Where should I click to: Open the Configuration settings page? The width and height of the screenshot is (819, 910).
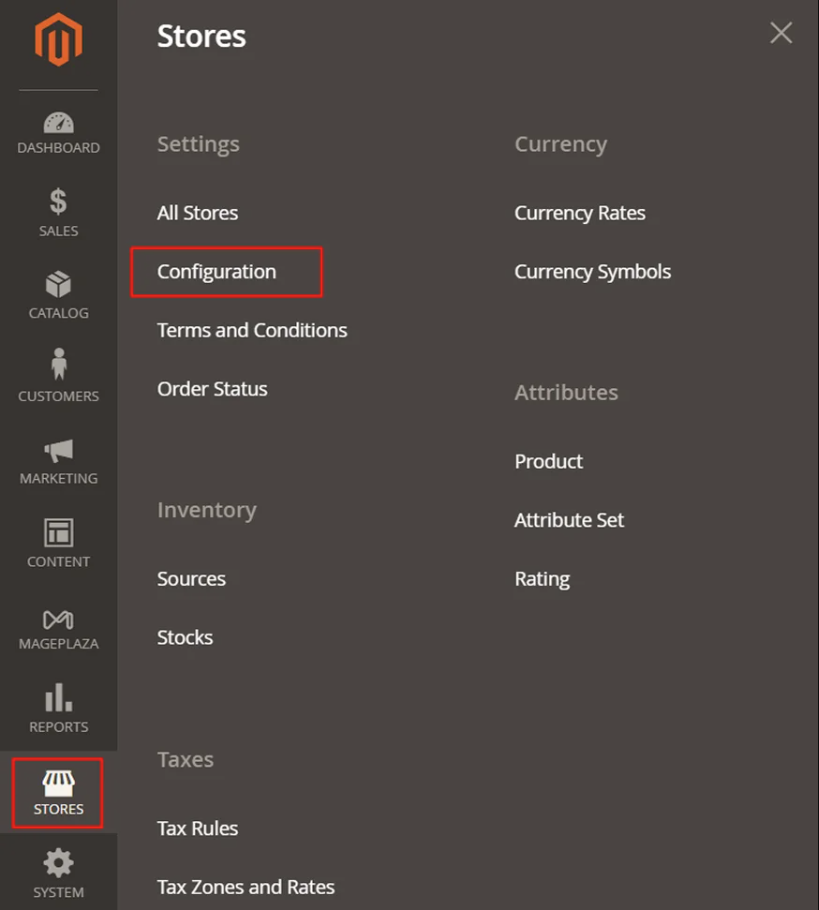(216, 271)
